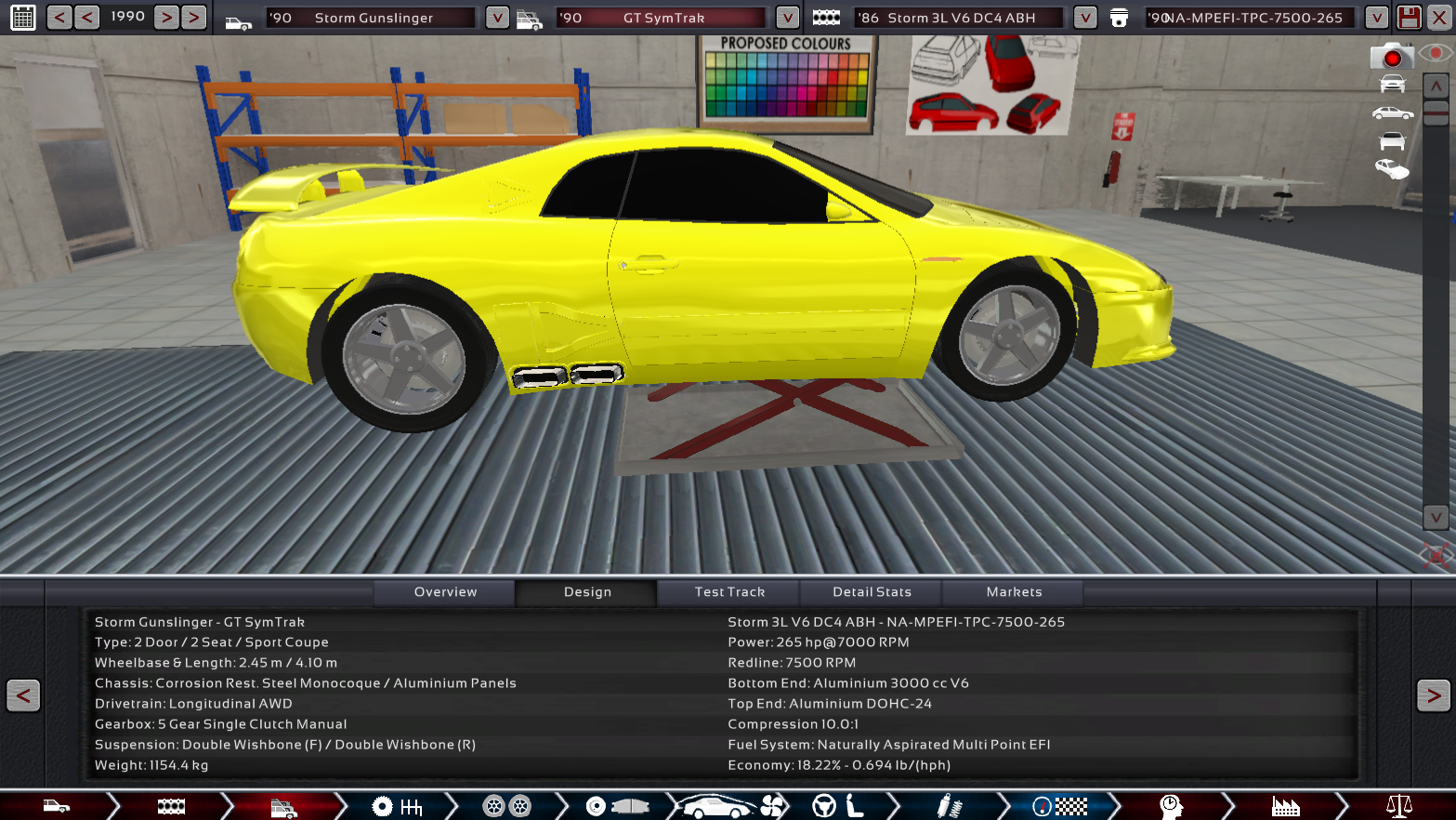
Task: Switch to side view car icon
Action: 1392,113
